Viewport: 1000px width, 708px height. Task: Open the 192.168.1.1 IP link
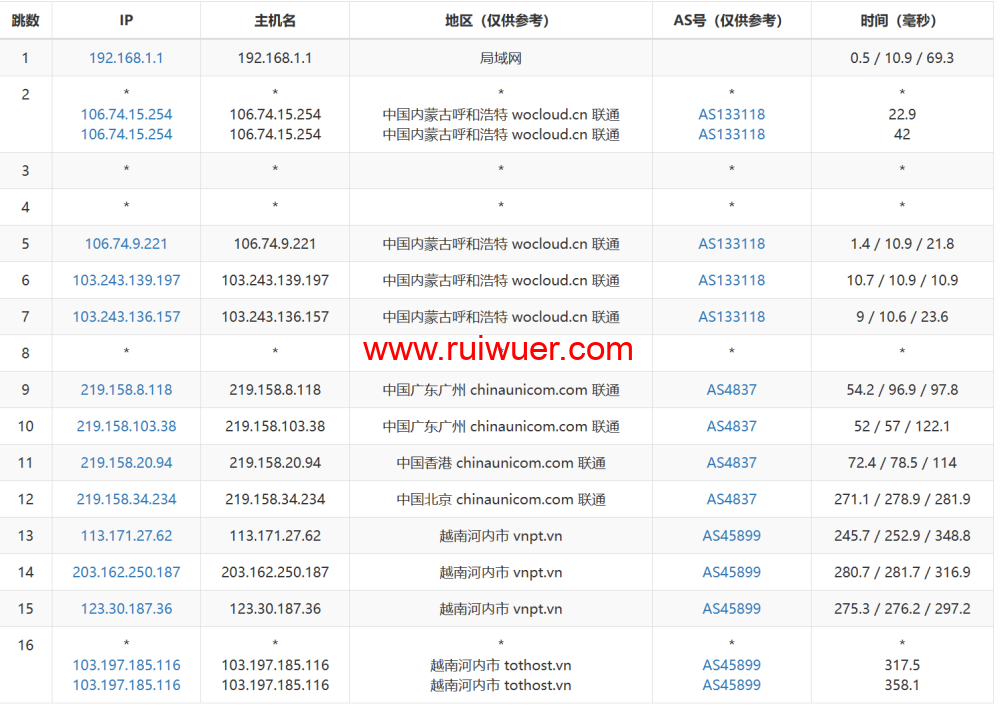pos(126,58)
